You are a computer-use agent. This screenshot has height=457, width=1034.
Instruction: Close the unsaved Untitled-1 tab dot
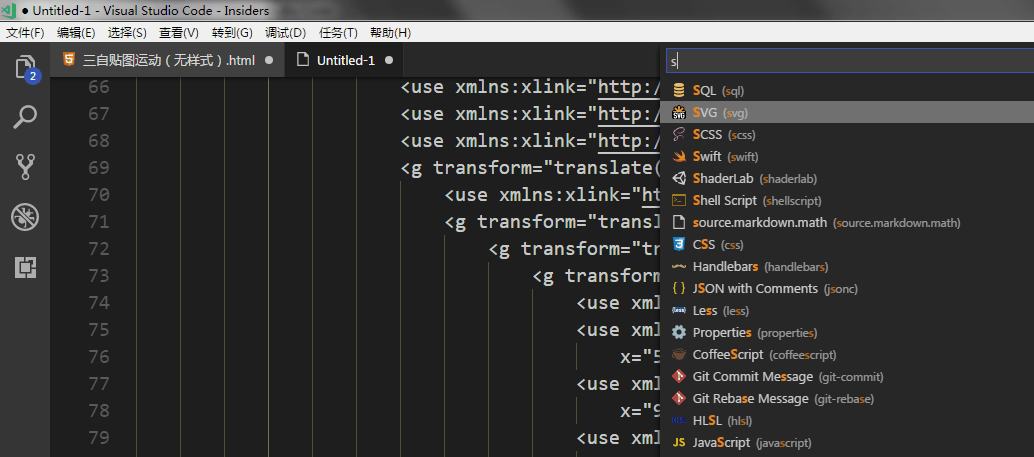(388, 61)
